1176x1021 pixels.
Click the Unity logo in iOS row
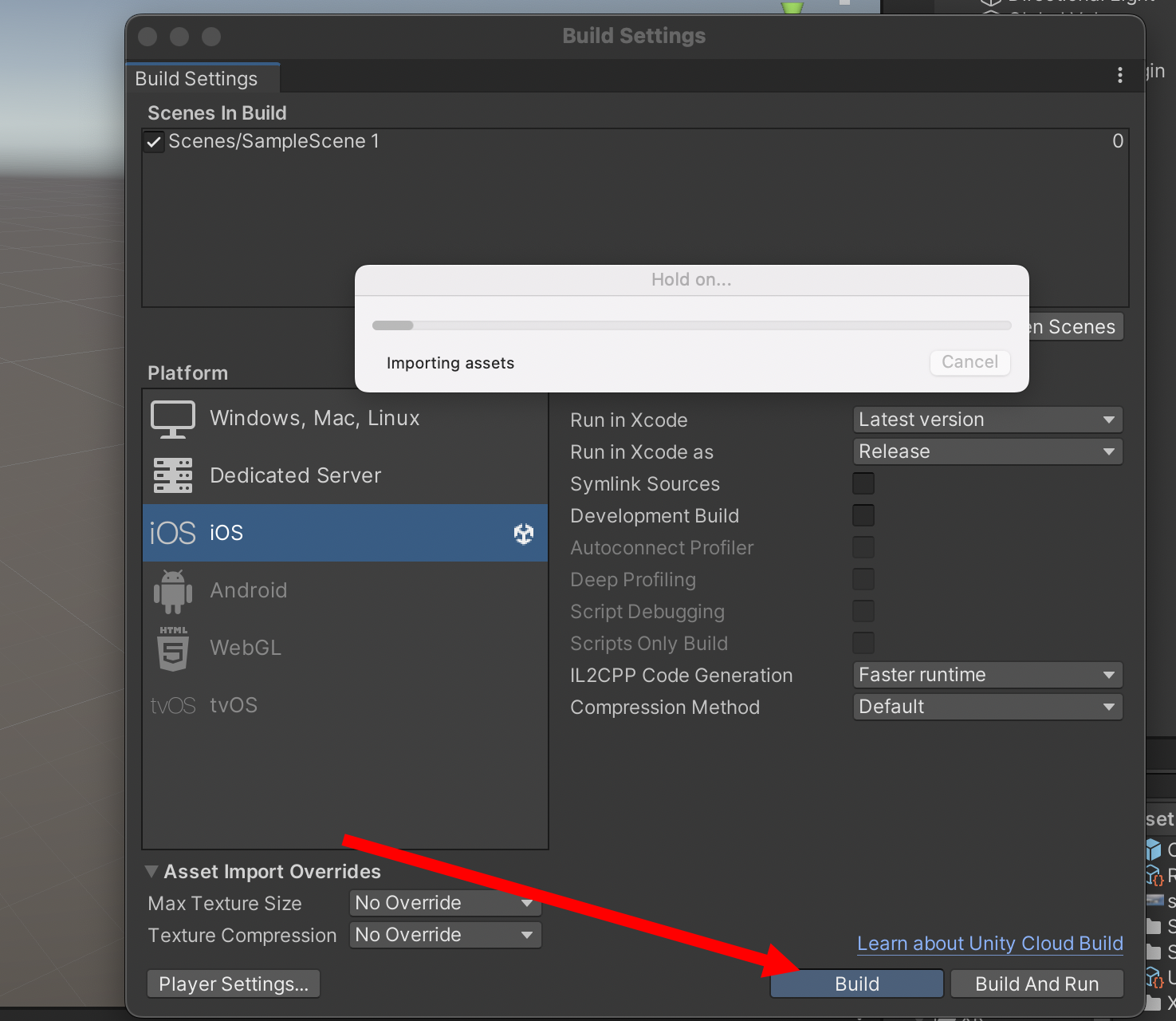pyautogui.click(x=524, y=534)
